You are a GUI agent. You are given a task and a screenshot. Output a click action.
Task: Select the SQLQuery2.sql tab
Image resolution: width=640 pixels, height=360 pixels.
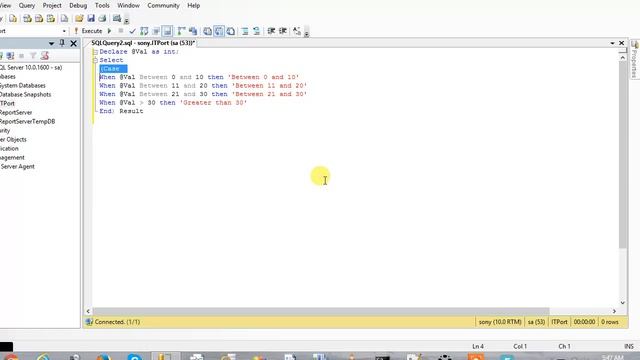(x=143, y=43)
